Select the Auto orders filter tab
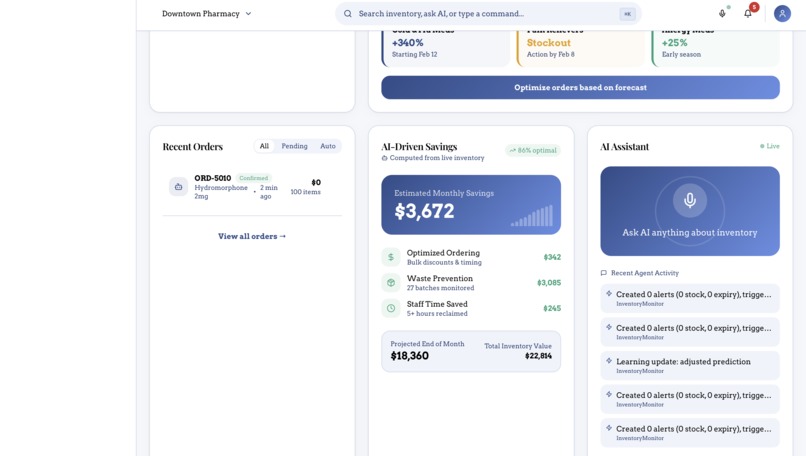The height and width of the screenshot is (456, 806). pos(327,146)
